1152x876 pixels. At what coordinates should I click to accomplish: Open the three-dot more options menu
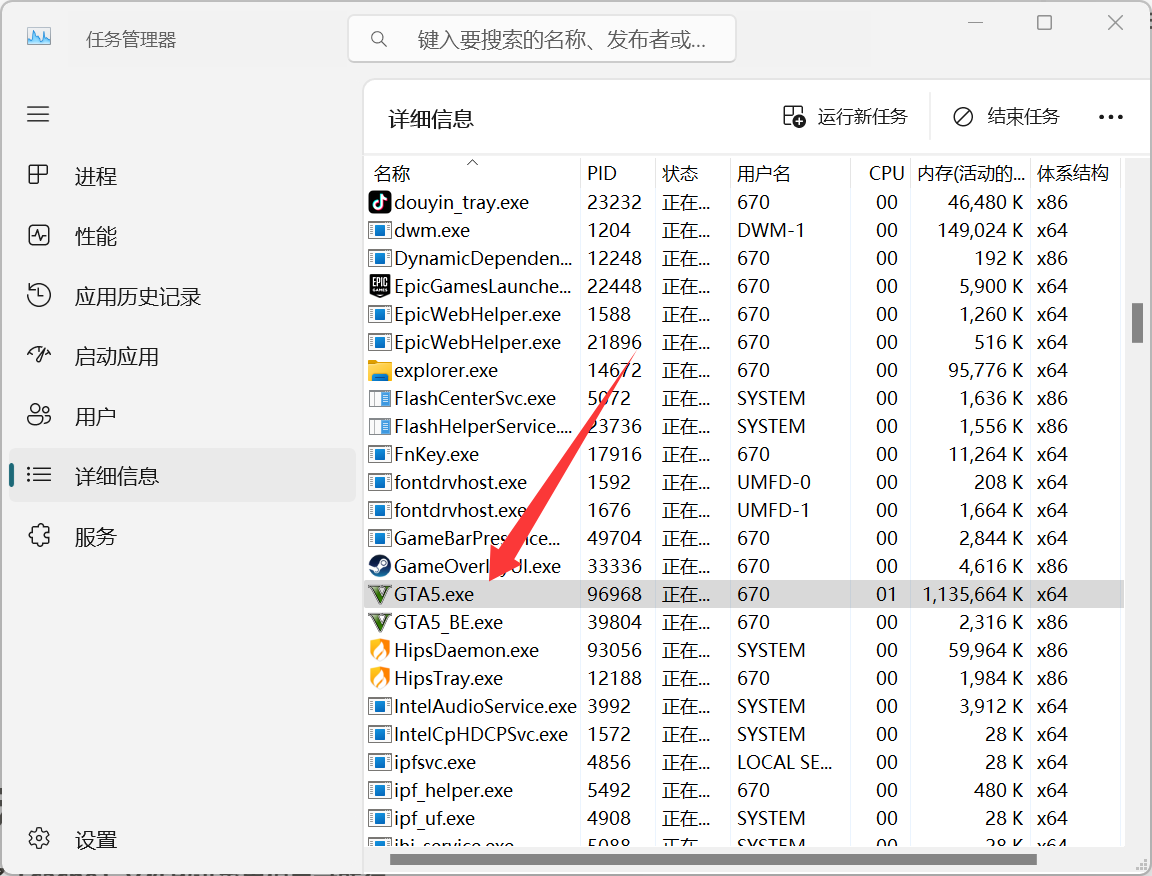coord(1110,117)
